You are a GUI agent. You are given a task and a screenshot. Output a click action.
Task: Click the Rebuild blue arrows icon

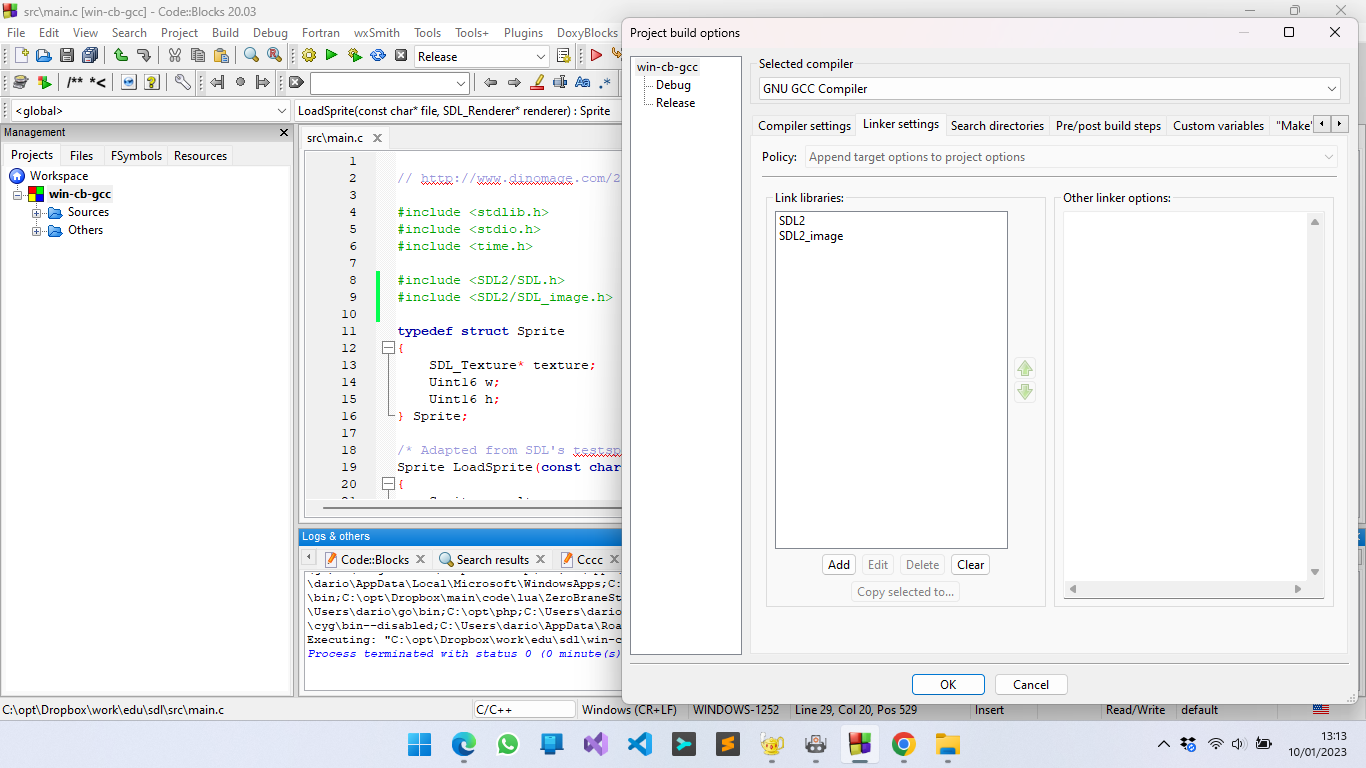click(x=378, y=56)
